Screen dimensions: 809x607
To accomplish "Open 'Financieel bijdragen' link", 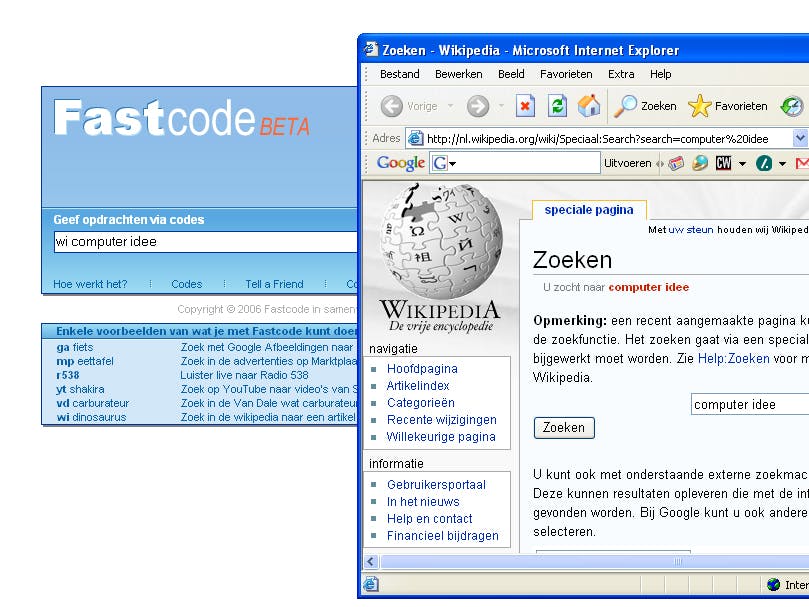I will (443, 536).
